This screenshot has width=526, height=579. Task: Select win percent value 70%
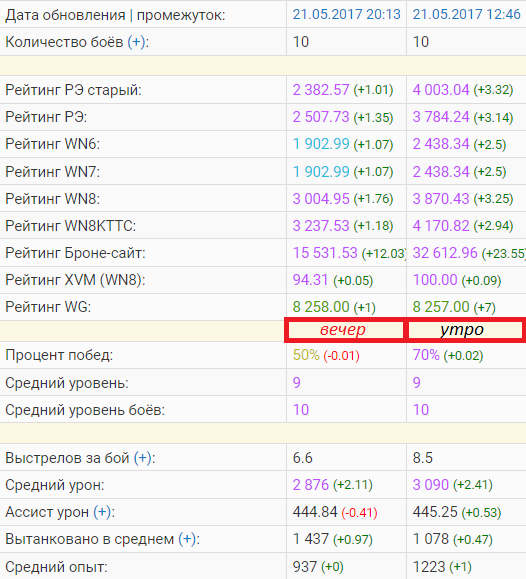click(x=426, y=355)
